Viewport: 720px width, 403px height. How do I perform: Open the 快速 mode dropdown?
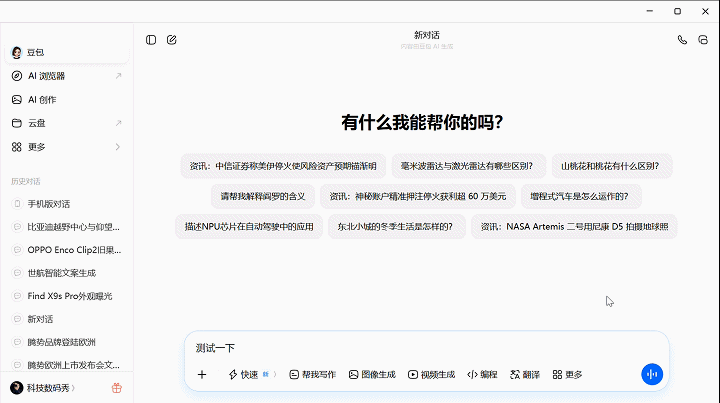tap(252, 374)
